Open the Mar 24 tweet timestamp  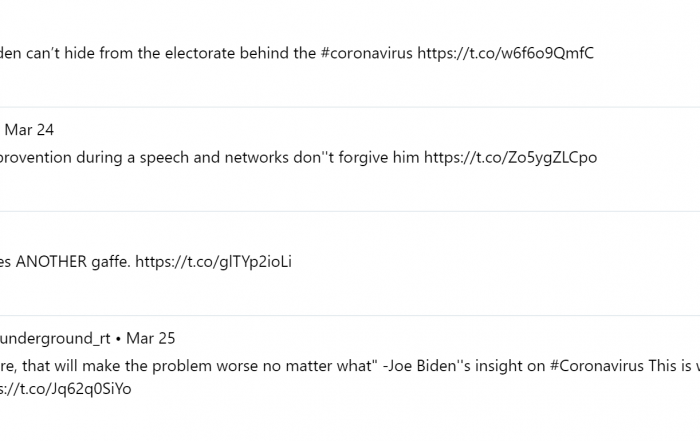point(29,130)
